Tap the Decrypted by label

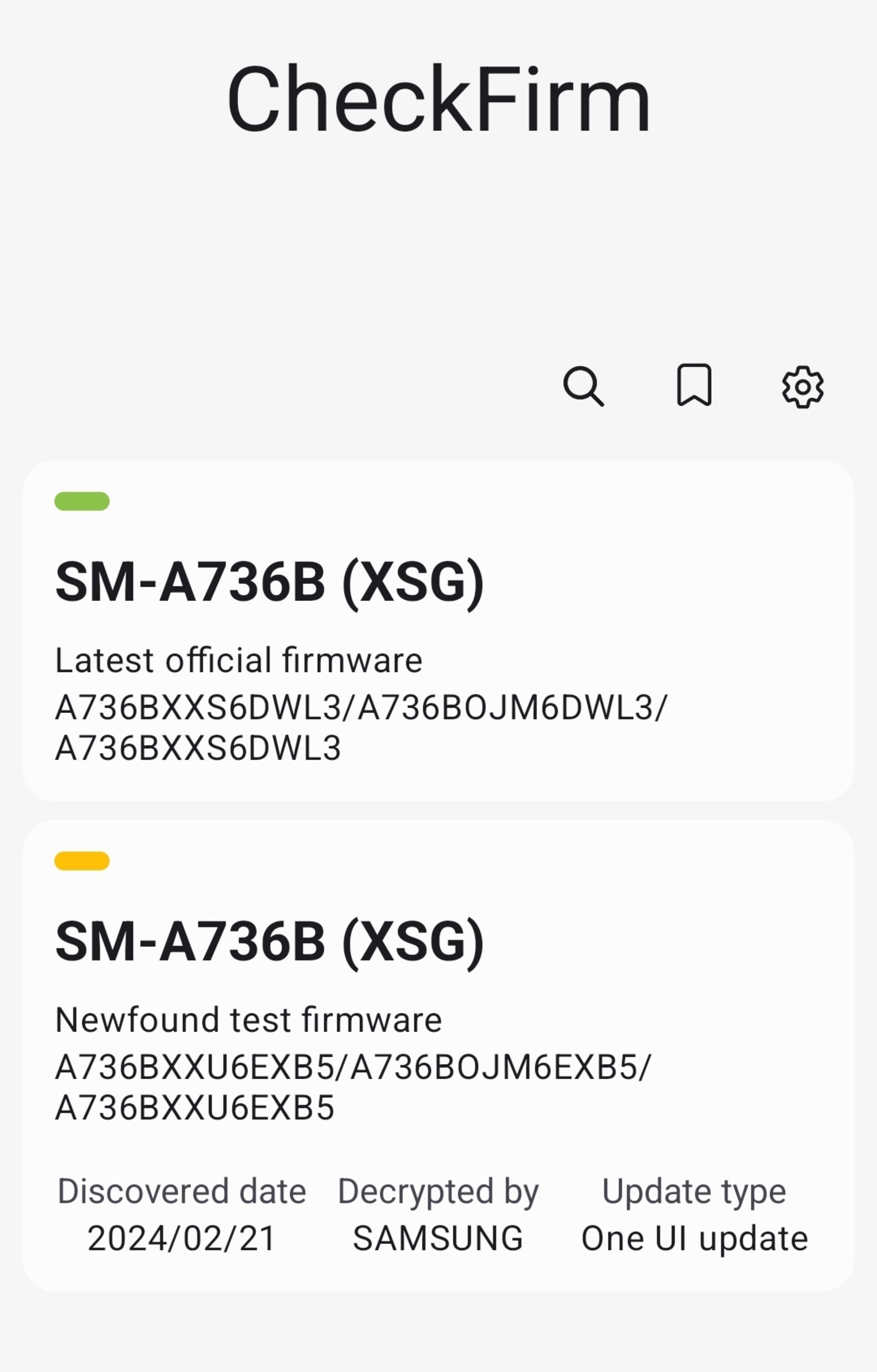(x=438, y=1193)
